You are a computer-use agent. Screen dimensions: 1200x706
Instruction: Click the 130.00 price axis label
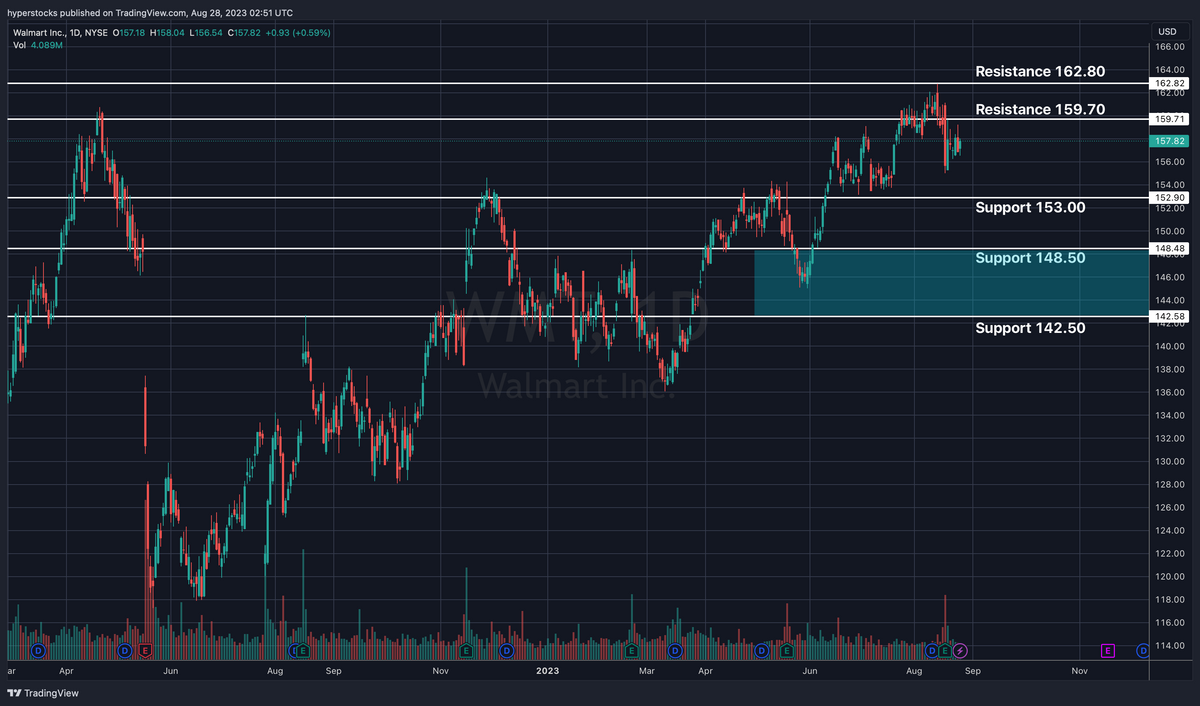[x=1170, y=461]
